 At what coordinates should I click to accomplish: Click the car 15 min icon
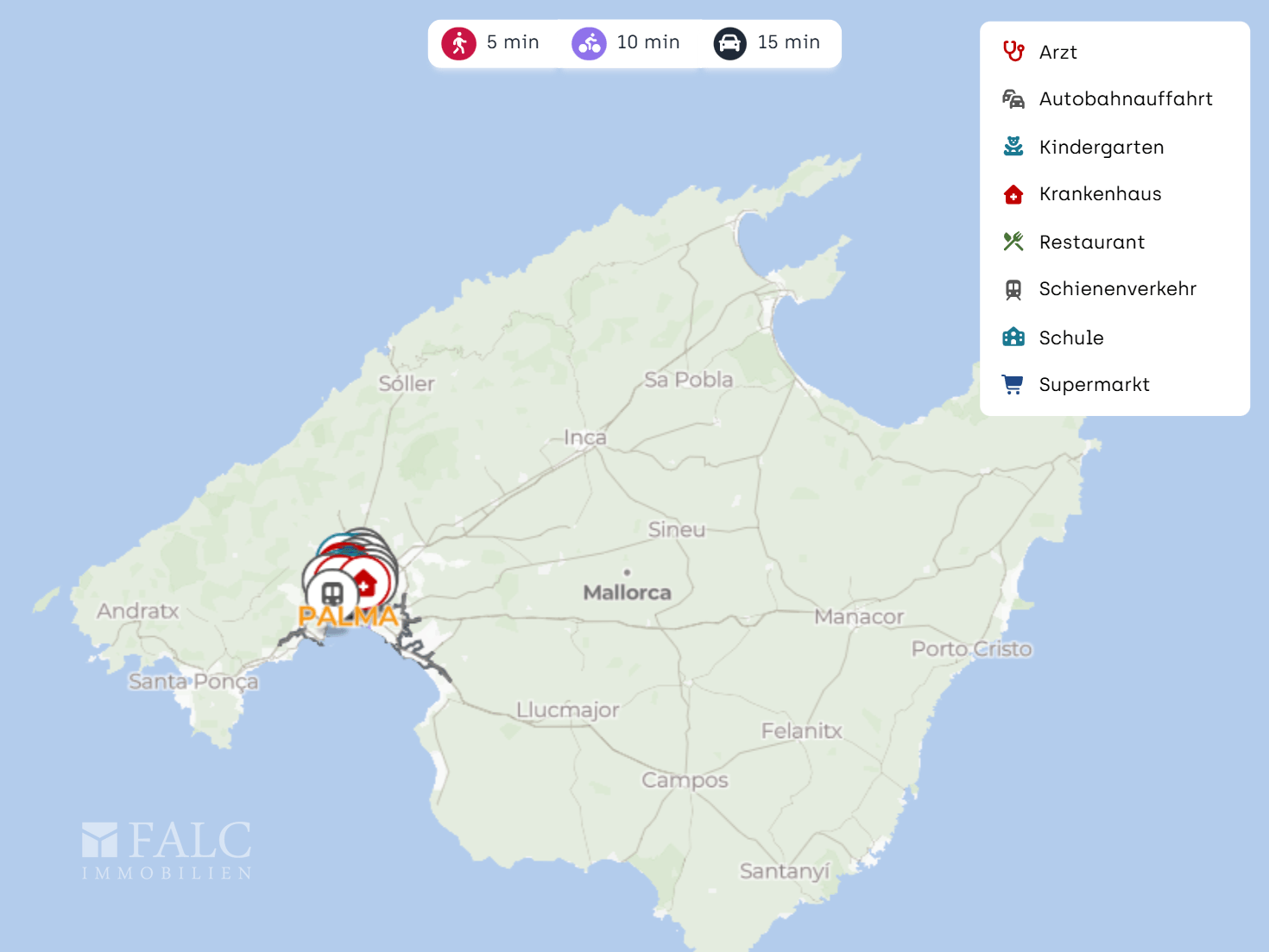pyautogui.click(x=729, y=43)
